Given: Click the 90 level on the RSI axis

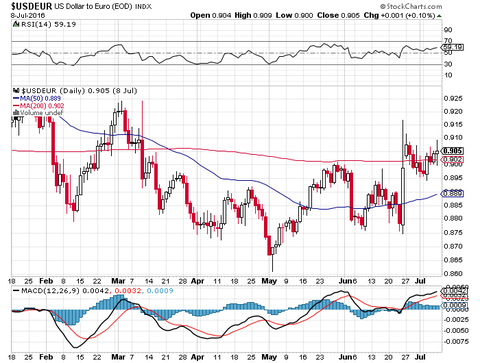Looking at the screenshot, I should pyautogui.click(x=448, y=30).
